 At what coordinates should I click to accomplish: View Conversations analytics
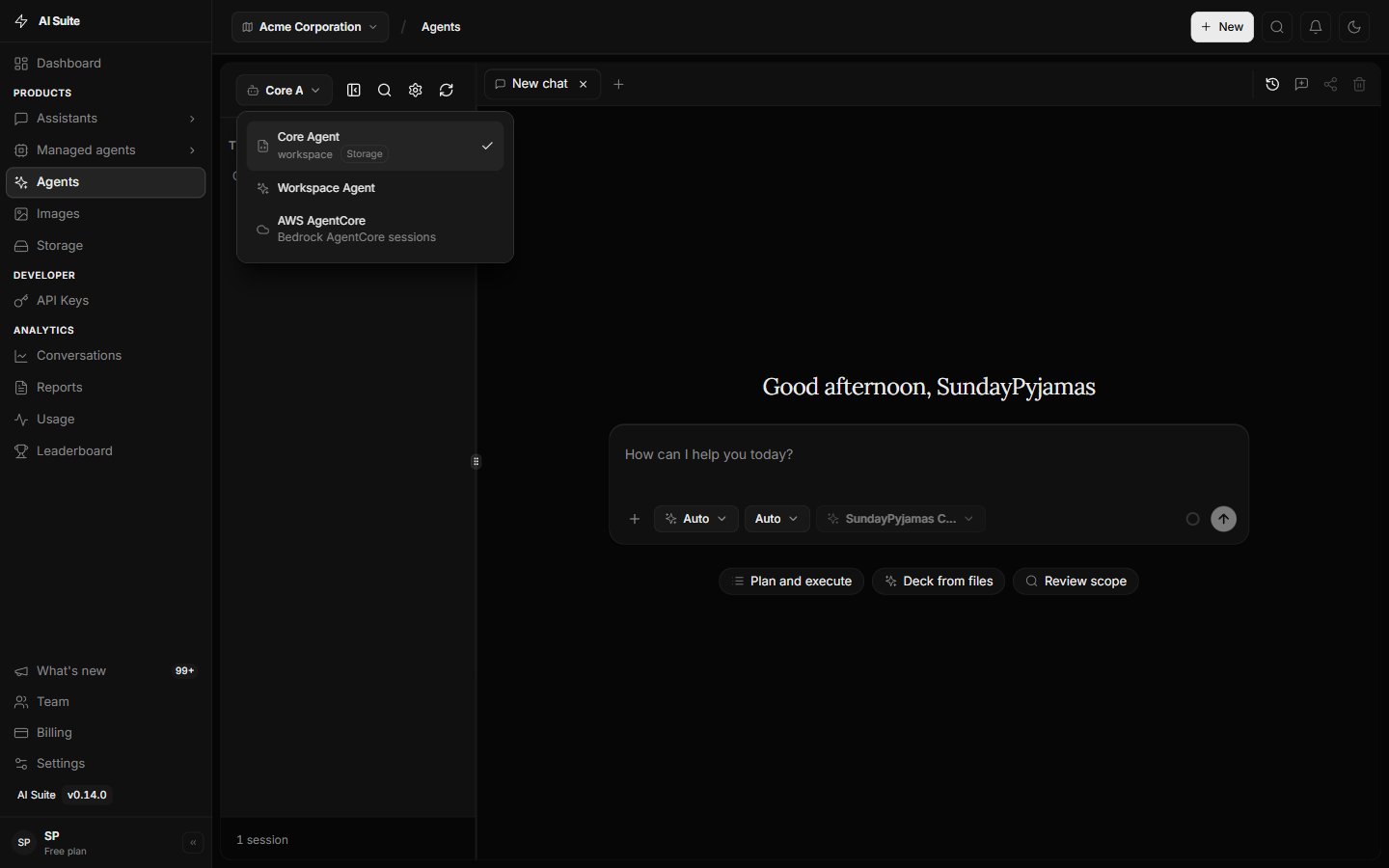click(x=106, y=356)
